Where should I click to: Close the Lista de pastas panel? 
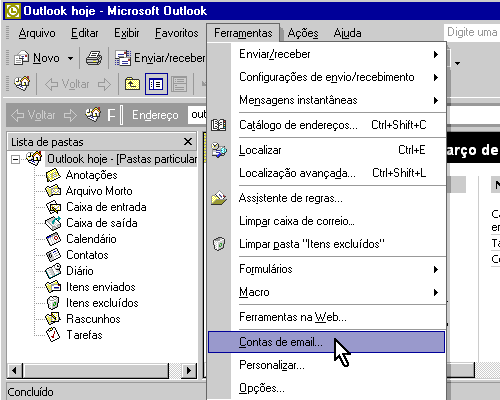pos(188,142)
